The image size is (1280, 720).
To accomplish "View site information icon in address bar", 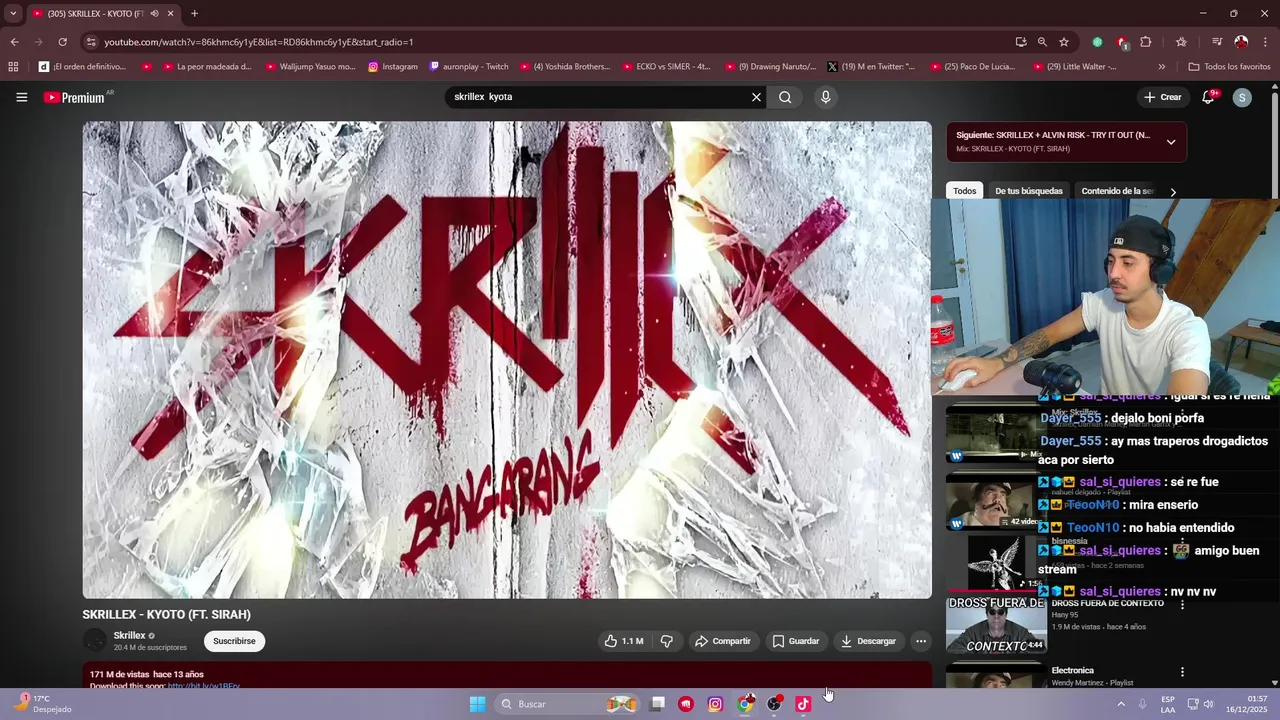I will 91,42.
